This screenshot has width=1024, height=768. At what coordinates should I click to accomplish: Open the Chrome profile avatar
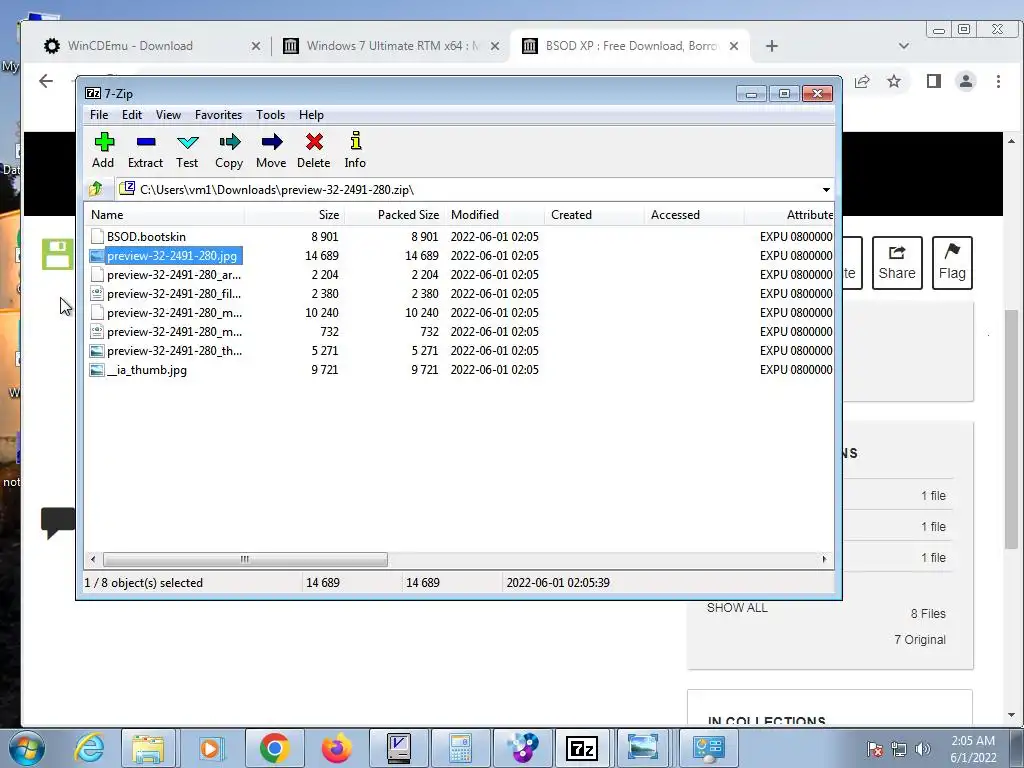click(x=966, y=81)
